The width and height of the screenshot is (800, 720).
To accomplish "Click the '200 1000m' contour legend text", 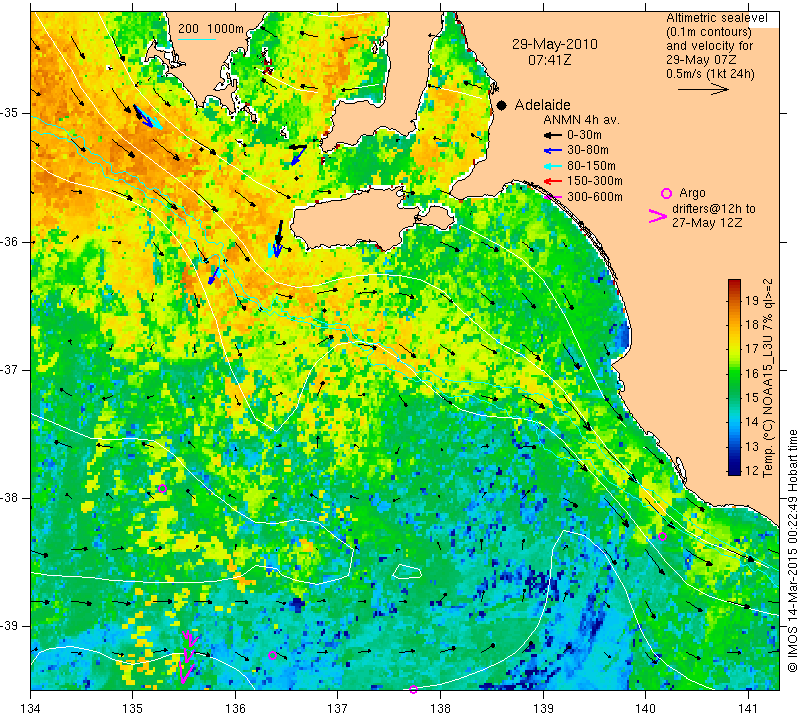I will pos(211,29).
